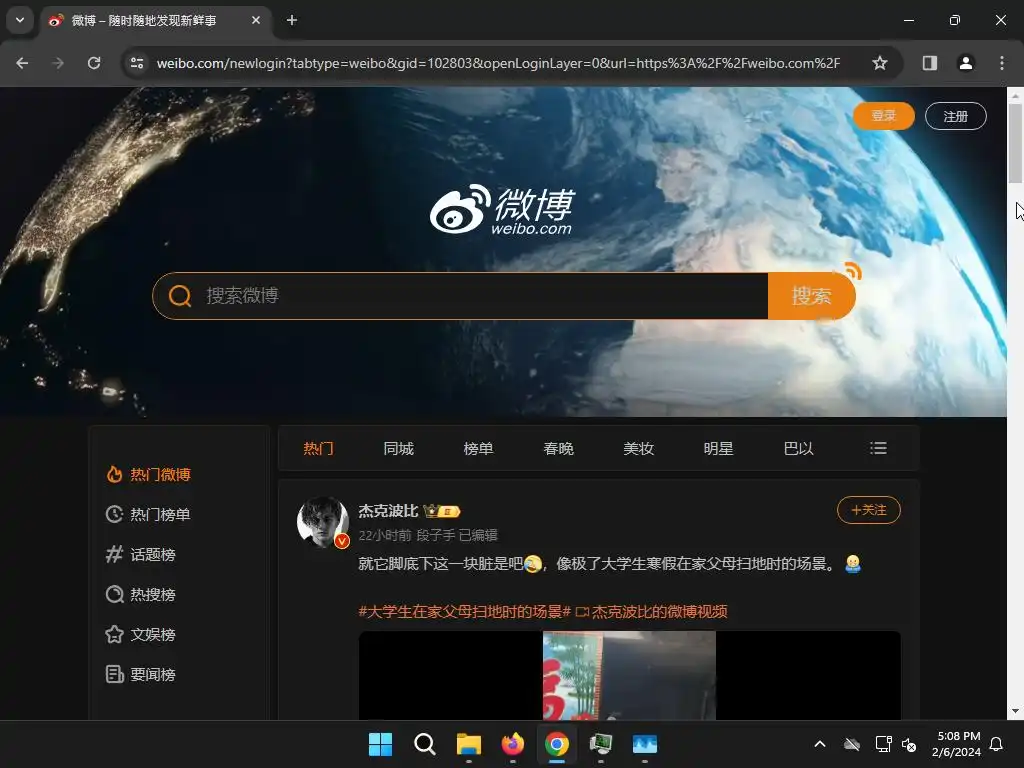
Task: Click the scrollbar down arrow
Action: pyautogui.click(x=1015, y=711)
